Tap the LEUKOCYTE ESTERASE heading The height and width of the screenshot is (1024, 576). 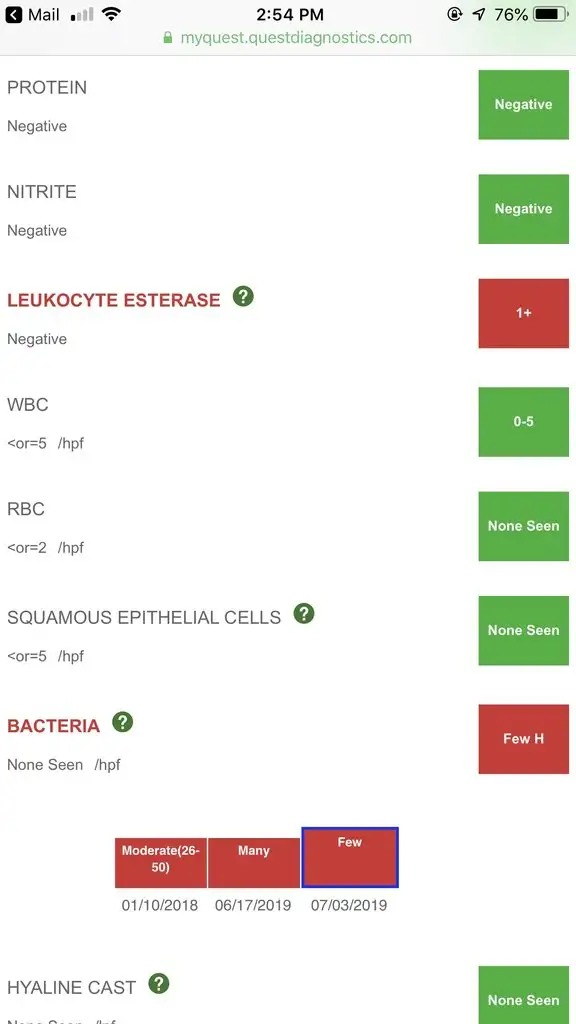(x=114, y=300)
